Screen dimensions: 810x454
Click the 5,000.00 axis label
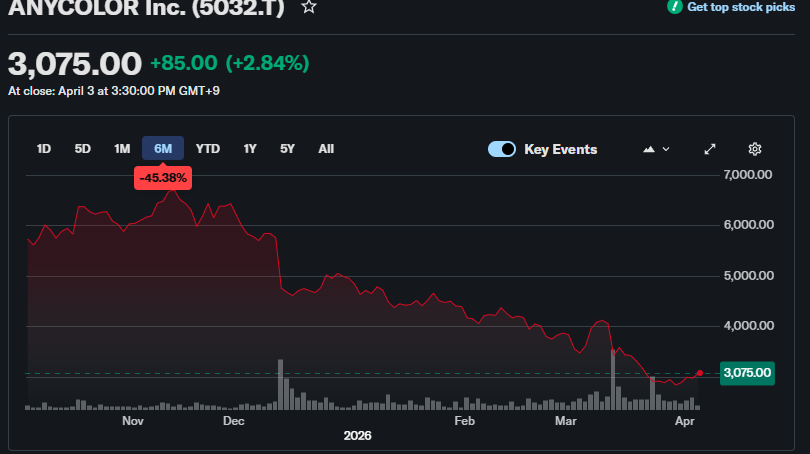[749, 276]
